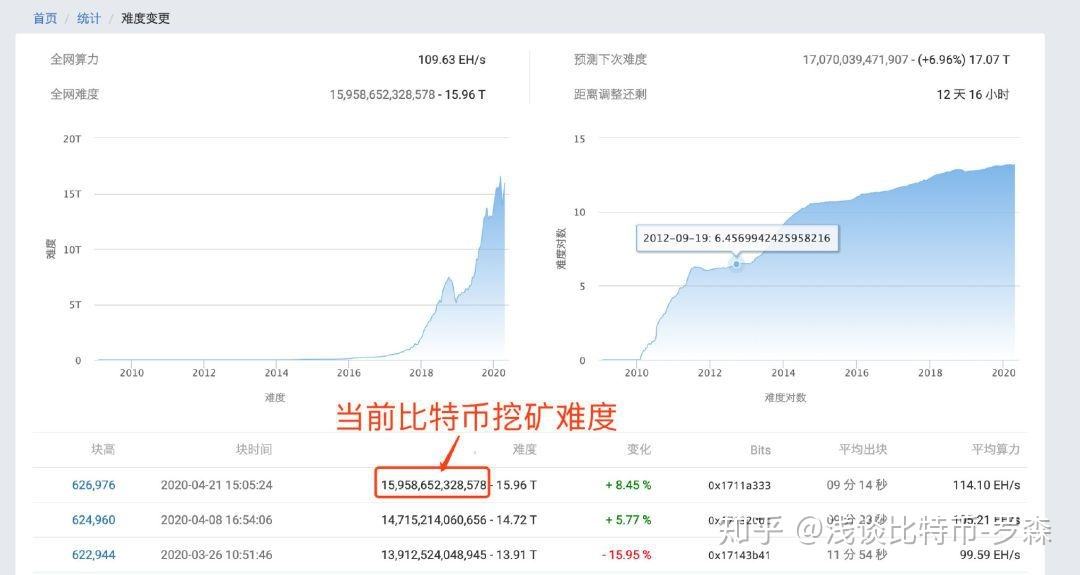Open block height 626,976 link
1080x575 pixels.
94,485
